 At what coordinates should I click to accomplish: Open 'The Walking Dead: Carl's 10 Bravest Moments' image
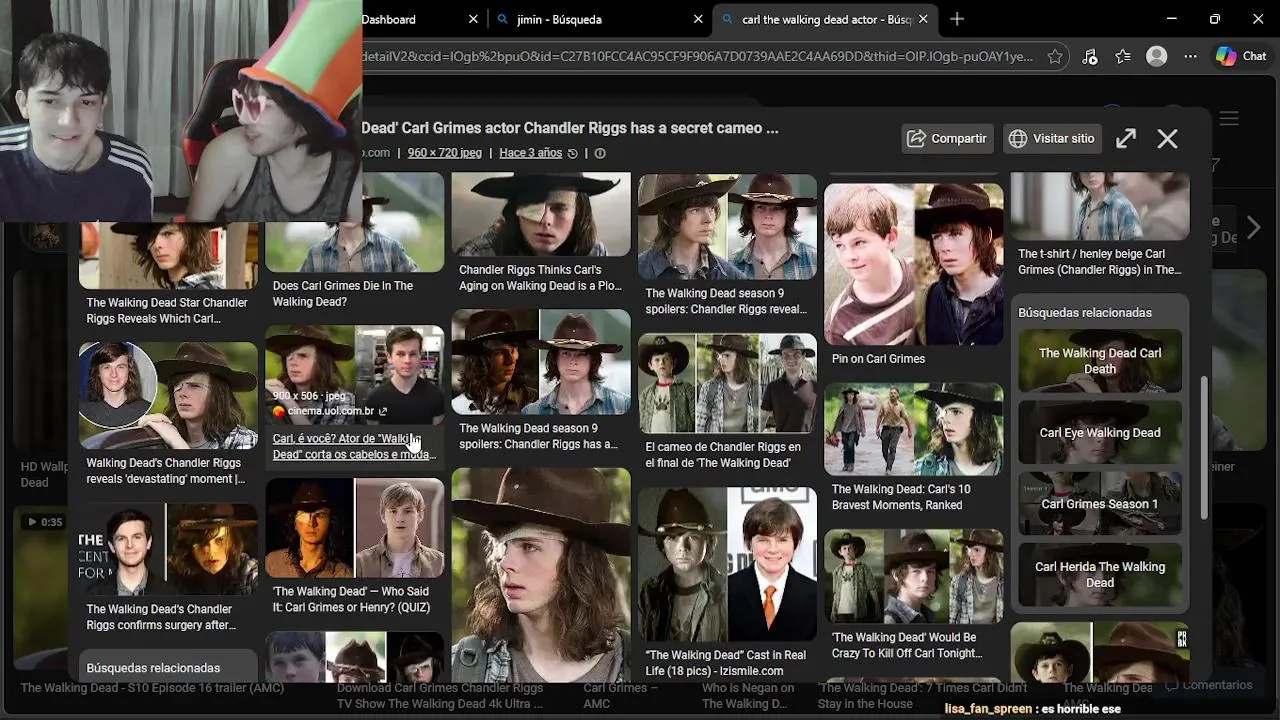913,428
